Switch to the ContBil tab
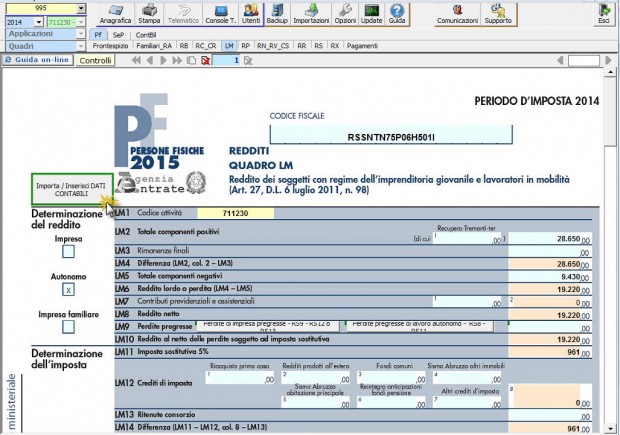 tap(146, 35)
